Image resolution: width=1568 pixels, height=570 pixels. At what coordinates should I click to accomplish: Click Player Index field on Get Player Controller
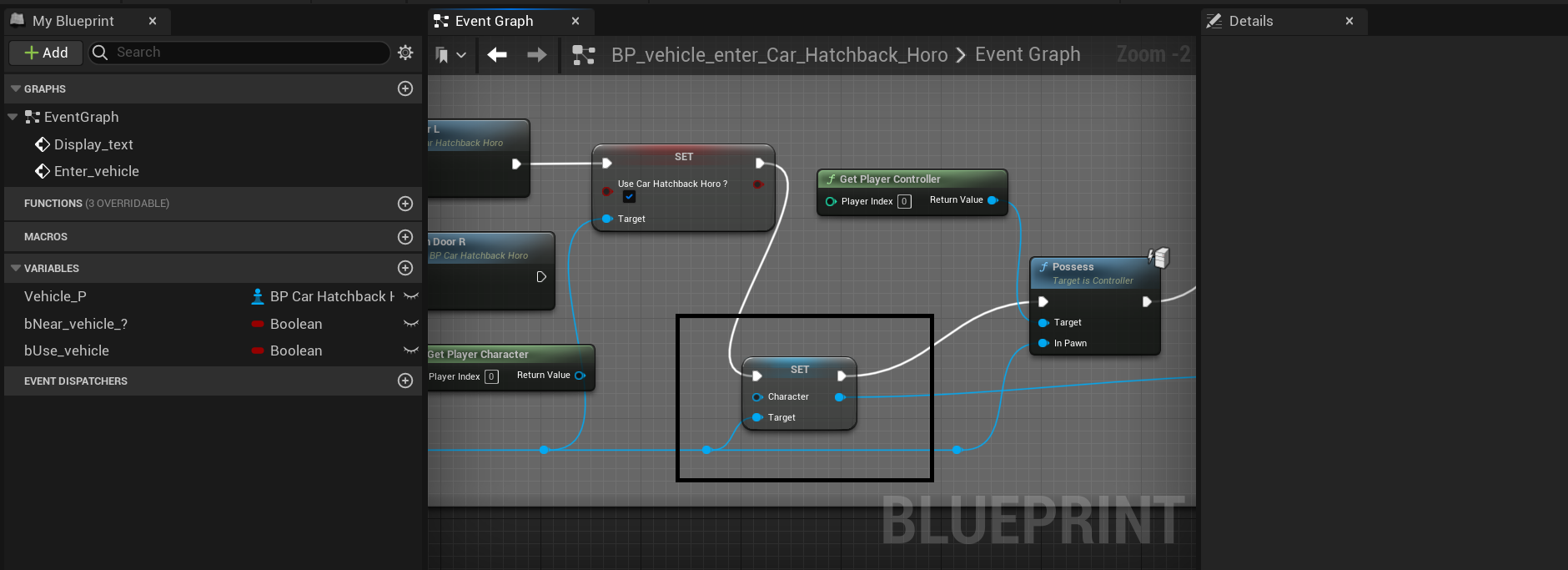[904, 201]
